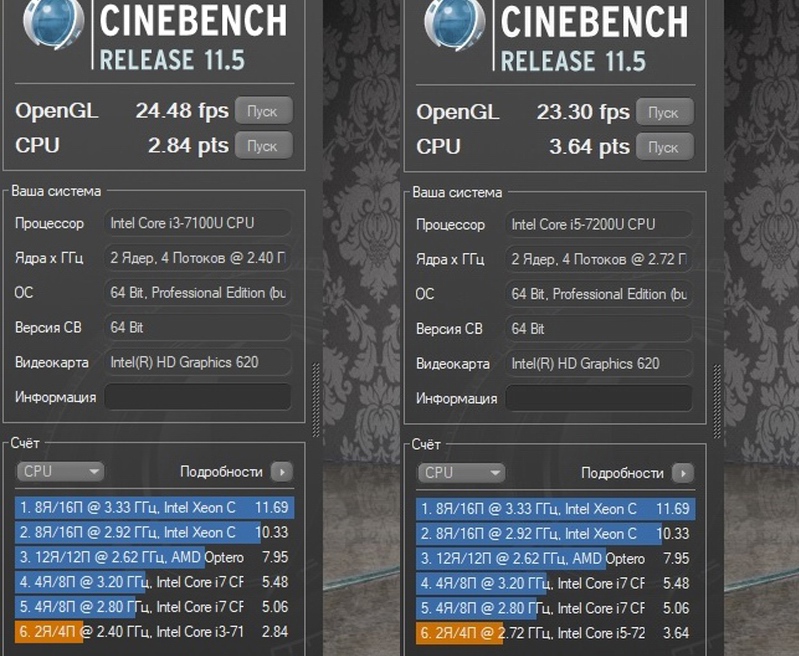Click the Видеокарта HD Graphics 620 field, right window
This screenshot has height=656, width=799.
(599, 363)
